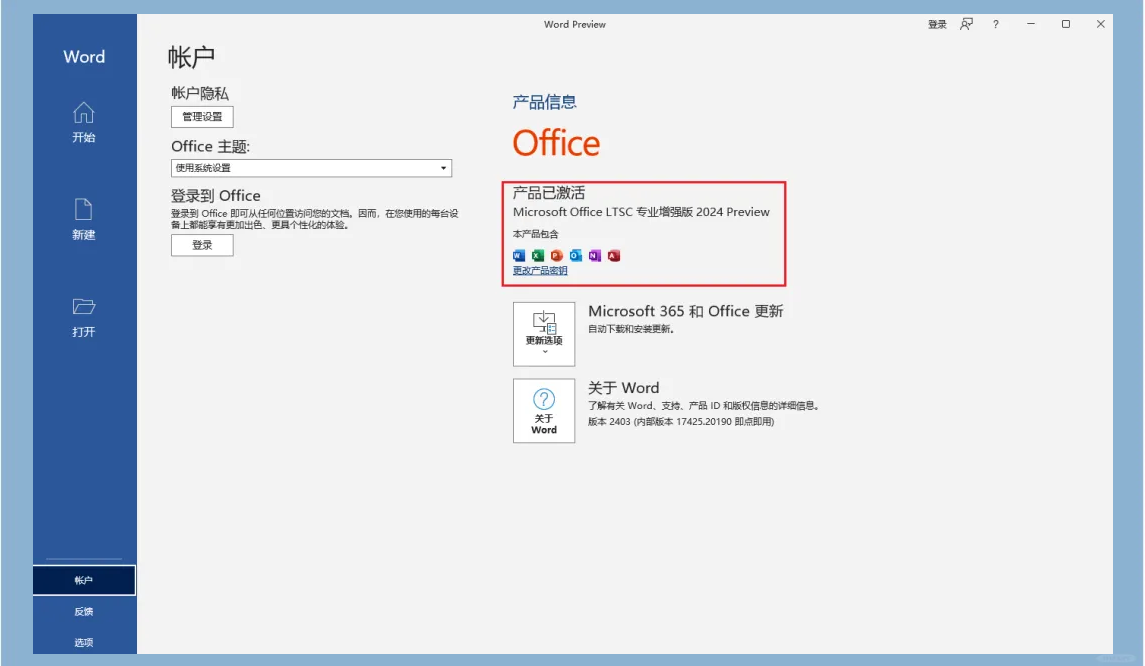
Task: Click the 产品信息 heading
Action: tap(545, 102)
